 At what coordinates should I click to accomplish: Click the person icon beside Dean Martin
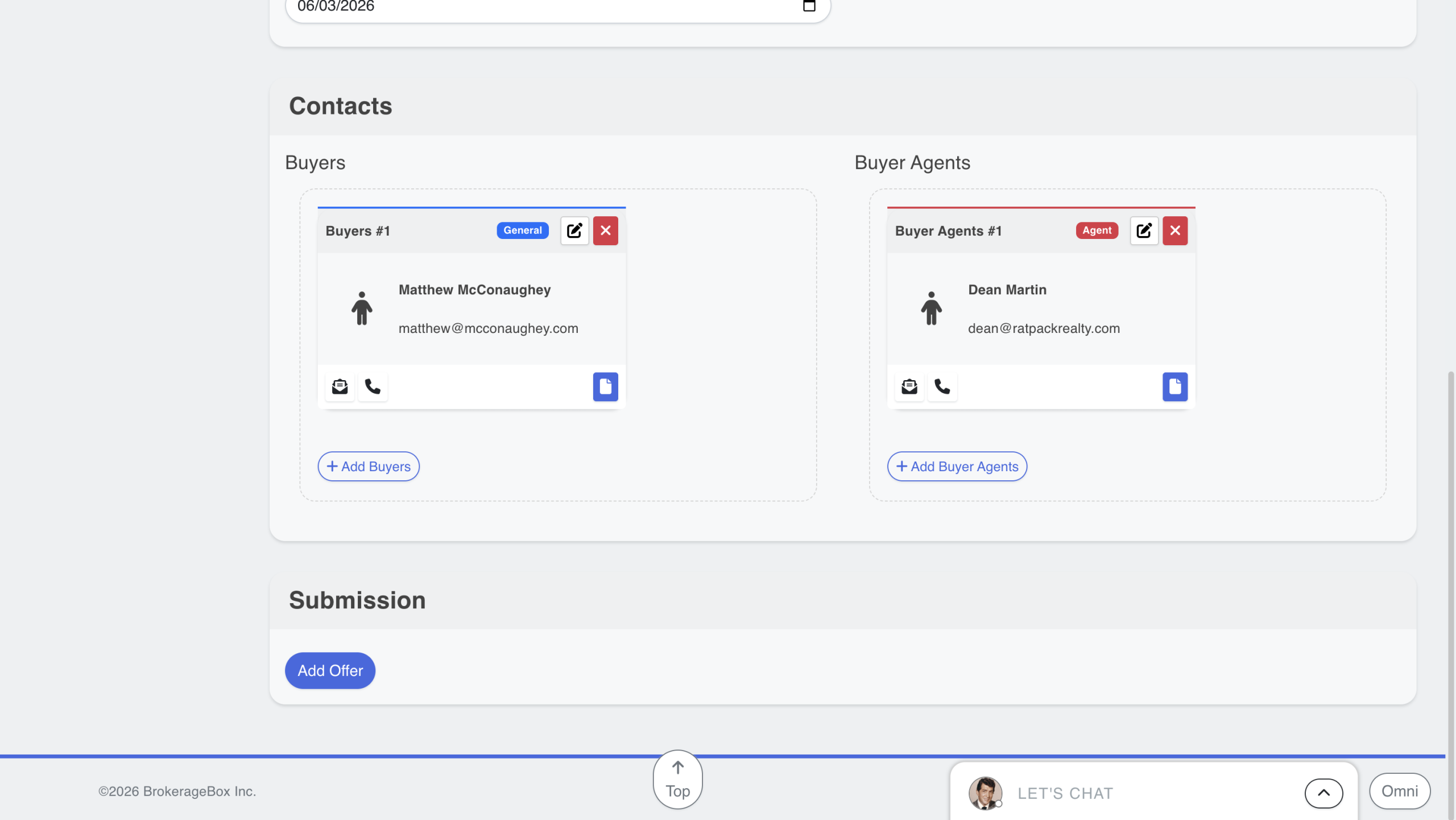932,308
